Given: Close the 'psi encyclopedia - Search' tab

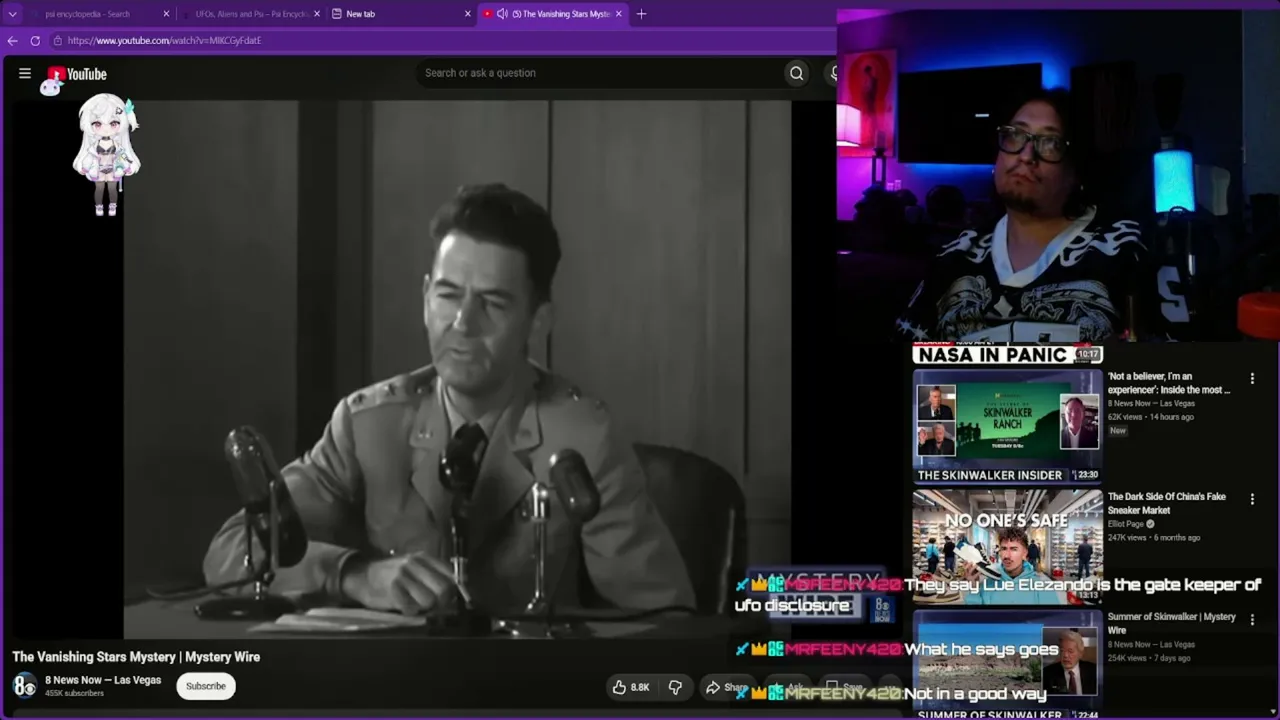Looking at the screenshot, I should click(166, 14).
